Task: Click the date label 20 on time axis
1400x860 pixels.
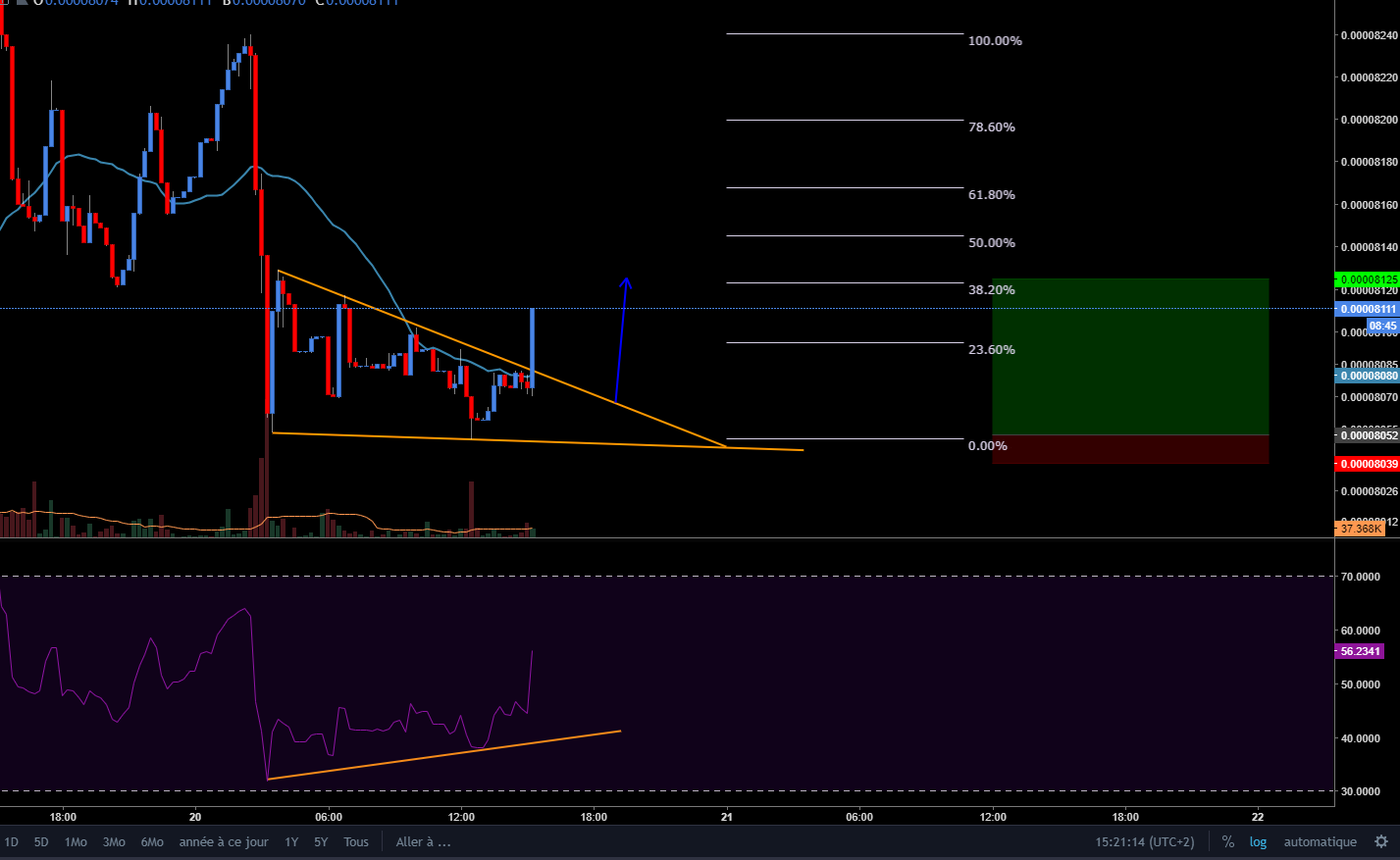Action: pos(195,816)
